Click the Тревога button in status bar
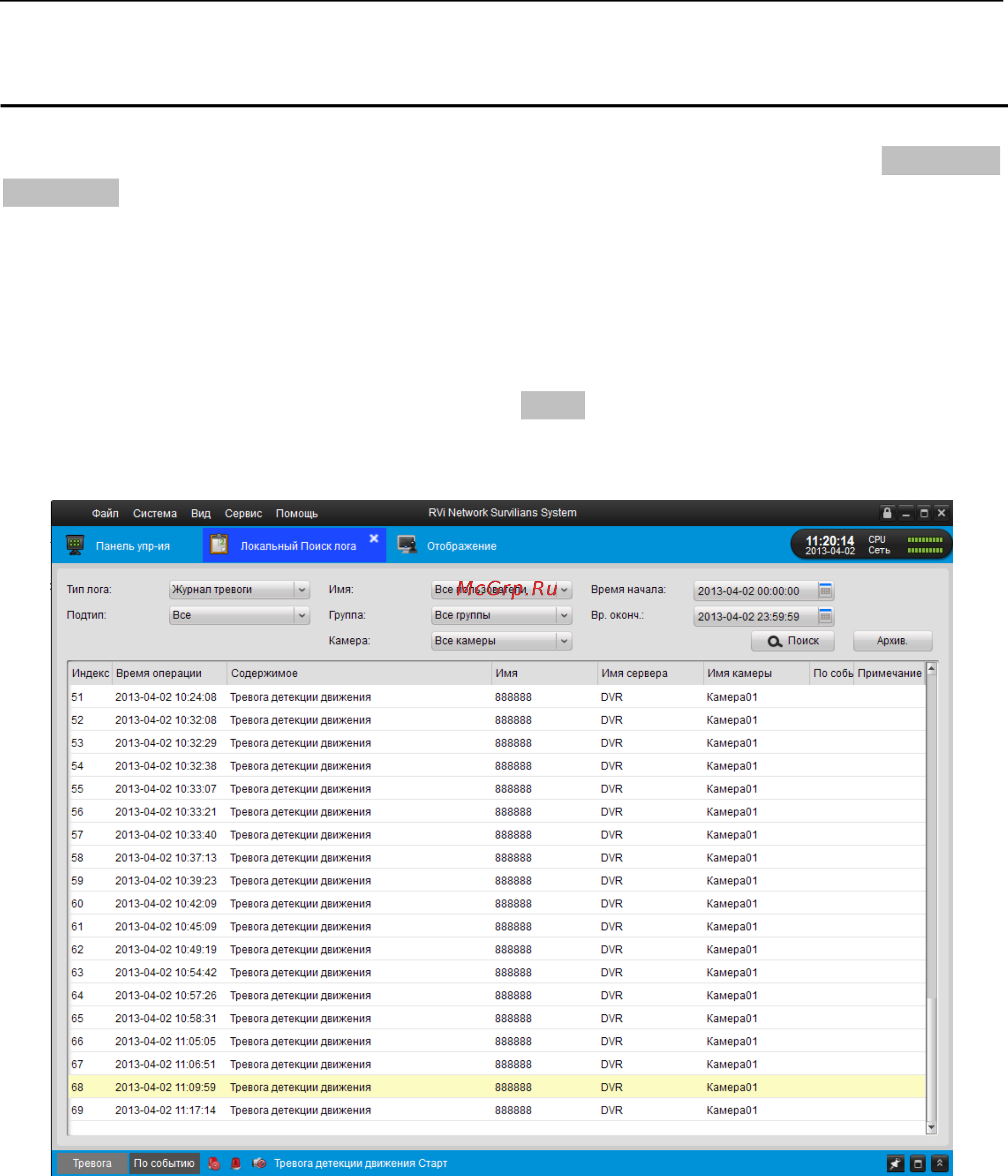 coord(92,1163)
